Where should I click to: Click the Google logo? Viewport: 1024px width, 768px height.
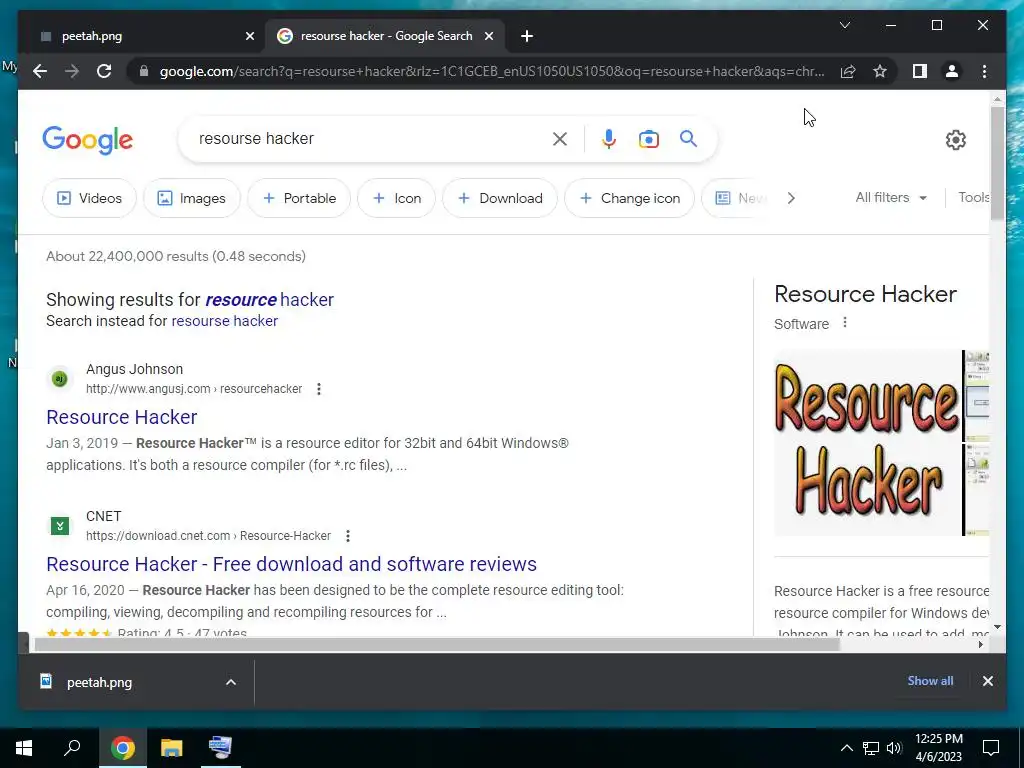88,140
